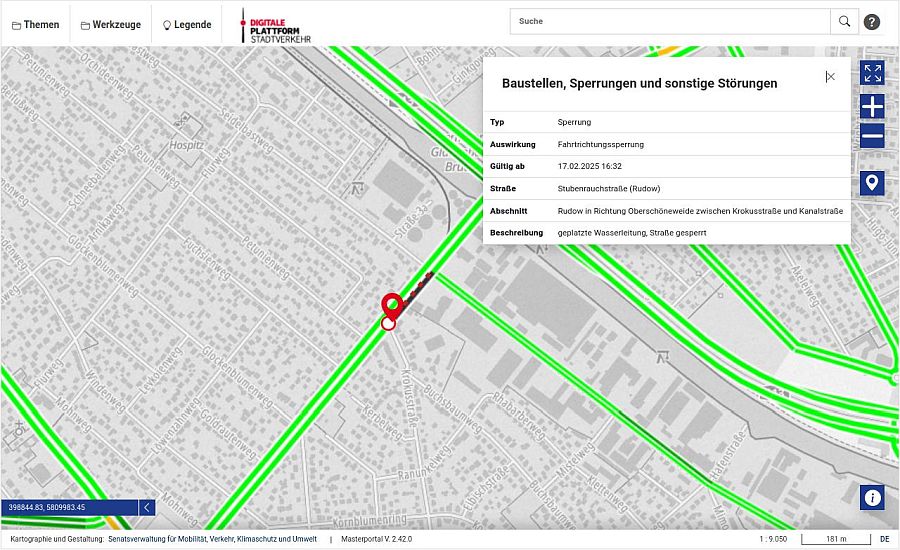Open the Themen menu
900x550 pixels.
tap(35, 24)
